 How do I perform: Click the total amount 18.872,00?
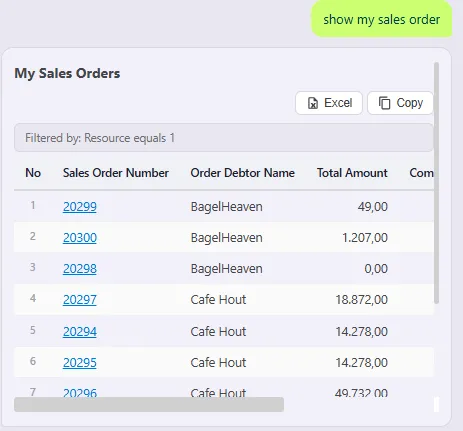[361, 300]
